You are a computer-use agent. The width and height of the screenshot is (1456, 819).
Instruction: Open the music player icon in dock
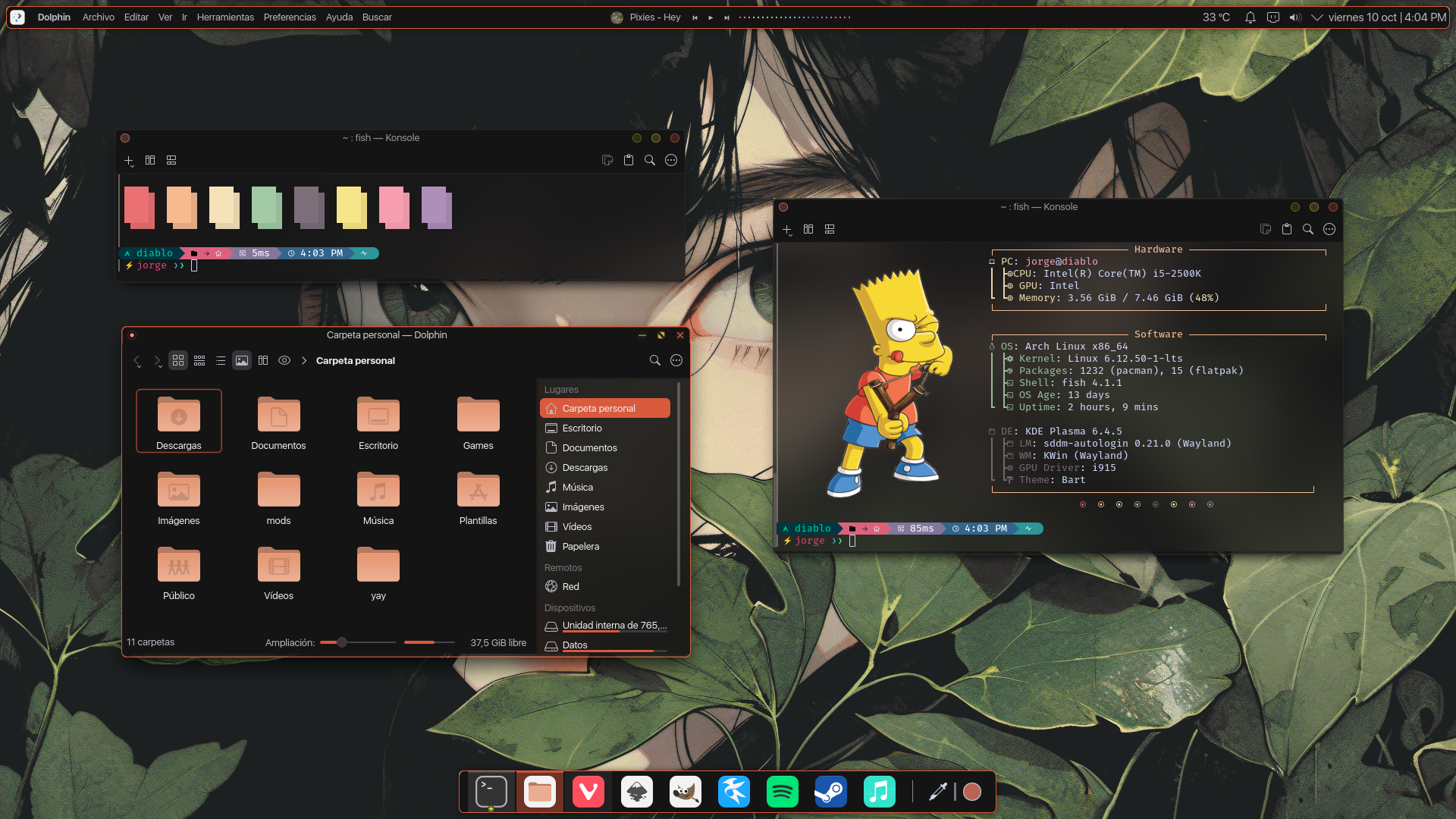880,792
